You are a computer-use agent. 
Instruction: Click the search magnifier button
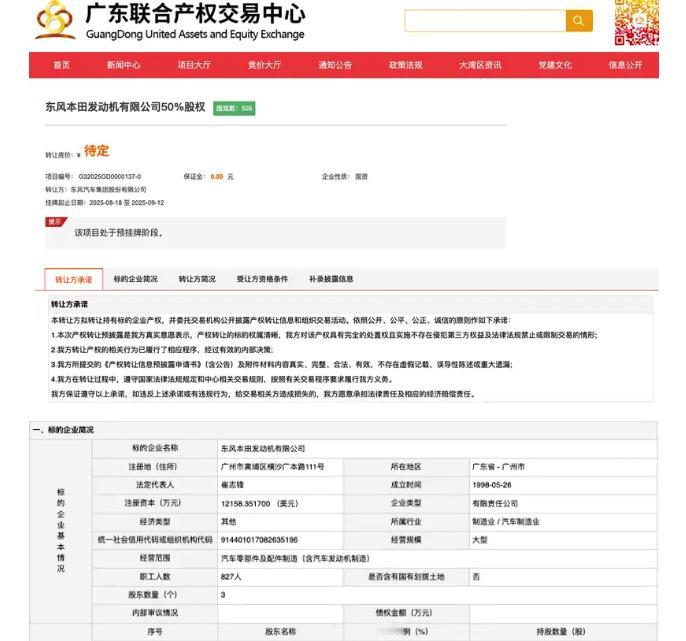tap(578, 21)
